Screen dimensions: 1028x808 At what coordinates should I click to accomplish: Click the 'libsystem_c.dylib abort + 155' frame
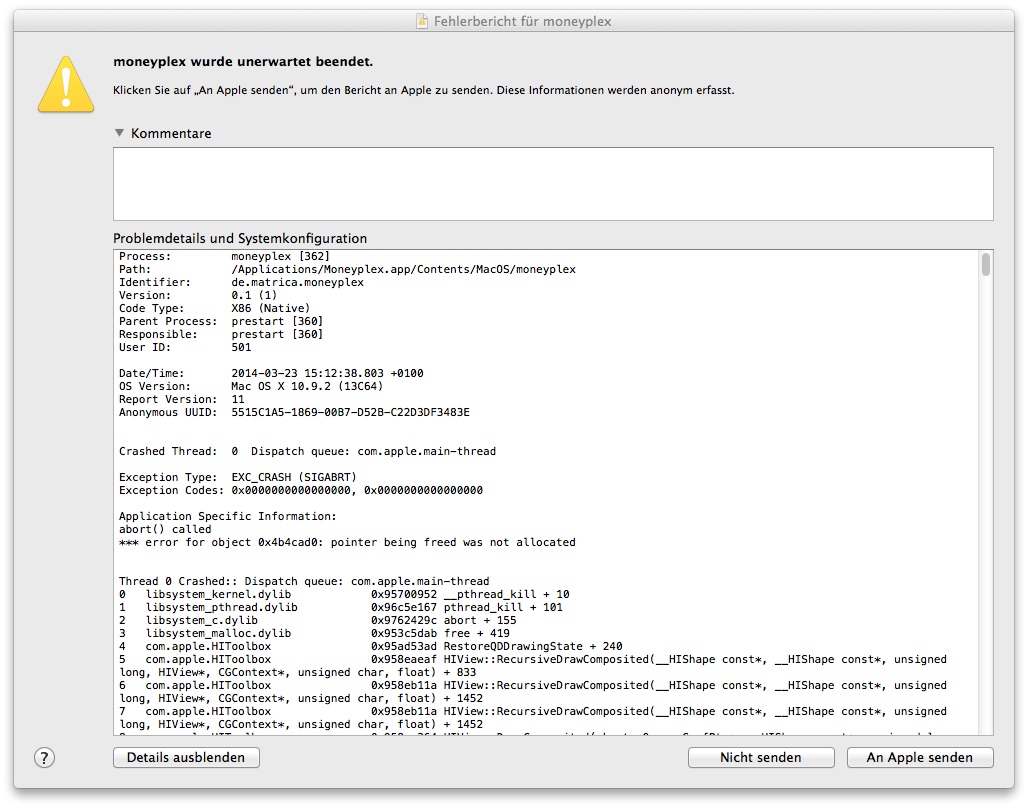click(318, 620)
